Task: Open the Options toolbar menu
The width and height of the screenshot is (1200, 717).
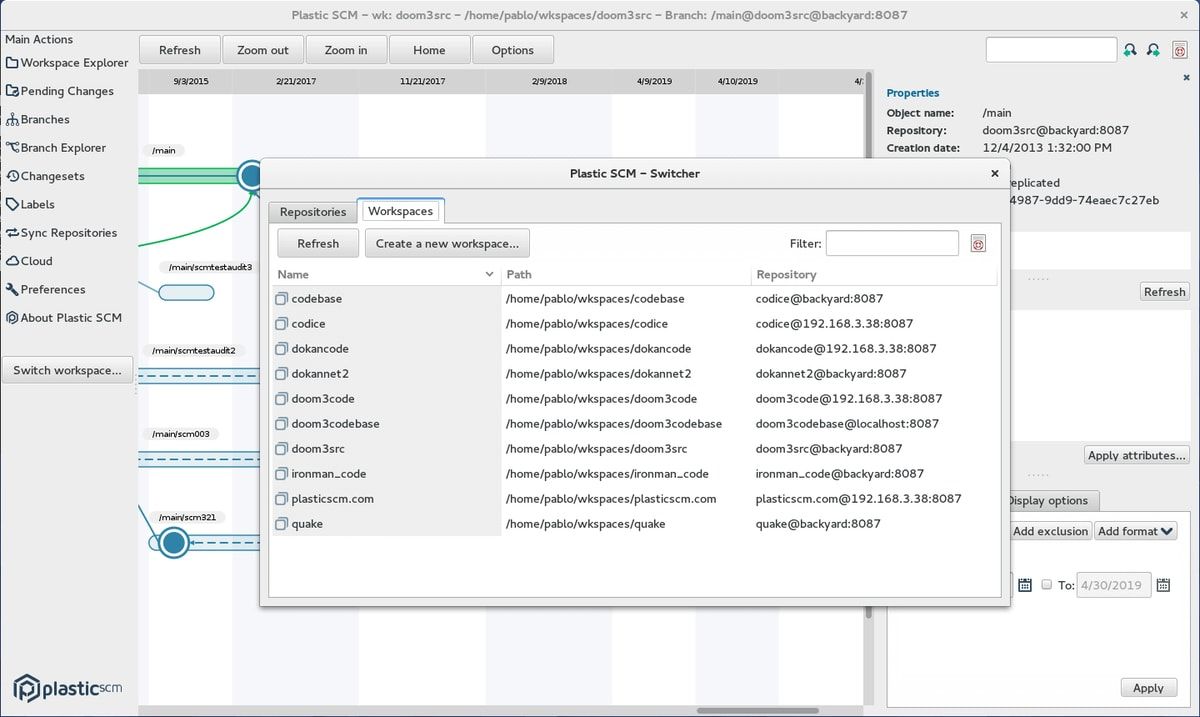Action: click(x=513, y=49)
